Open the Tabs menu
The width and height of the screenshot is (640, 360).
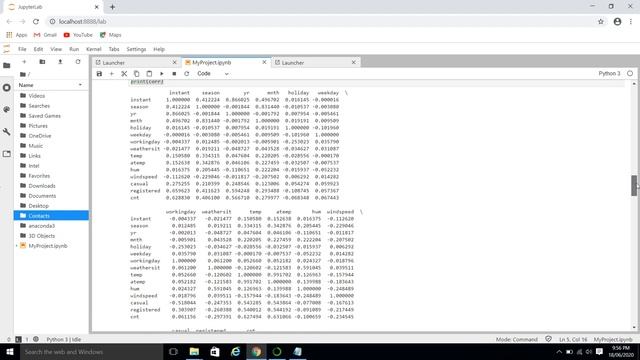point(114,49)
